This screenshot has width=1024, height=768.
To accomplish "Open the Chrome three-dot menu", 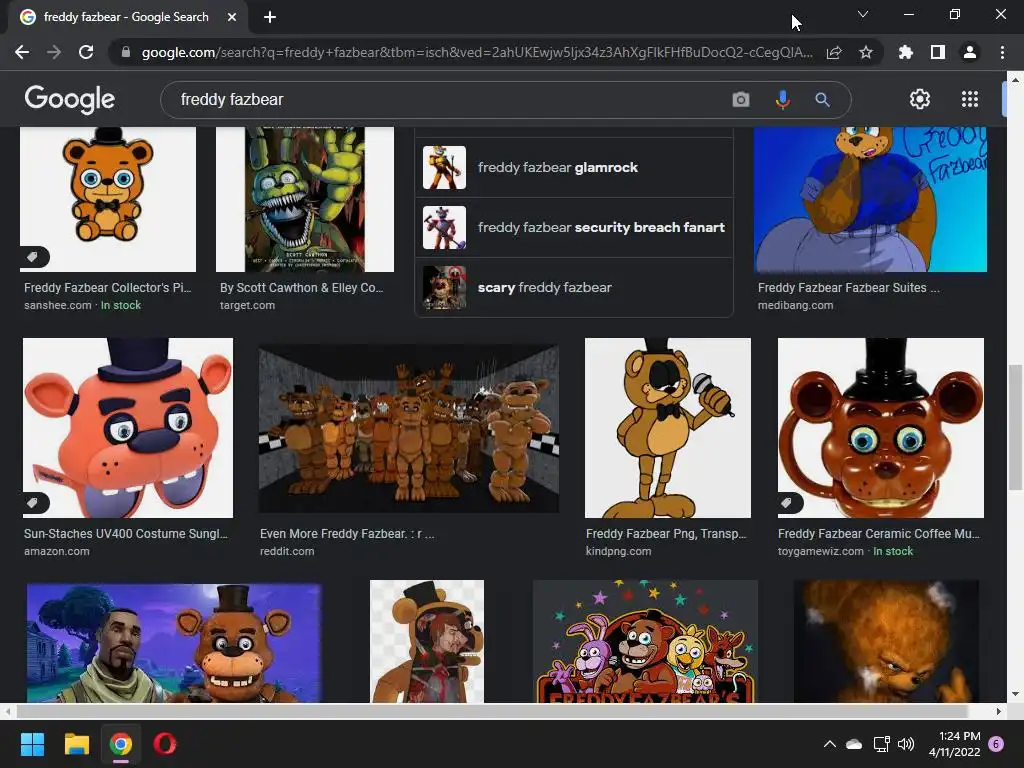I will tap(1002, 52).
